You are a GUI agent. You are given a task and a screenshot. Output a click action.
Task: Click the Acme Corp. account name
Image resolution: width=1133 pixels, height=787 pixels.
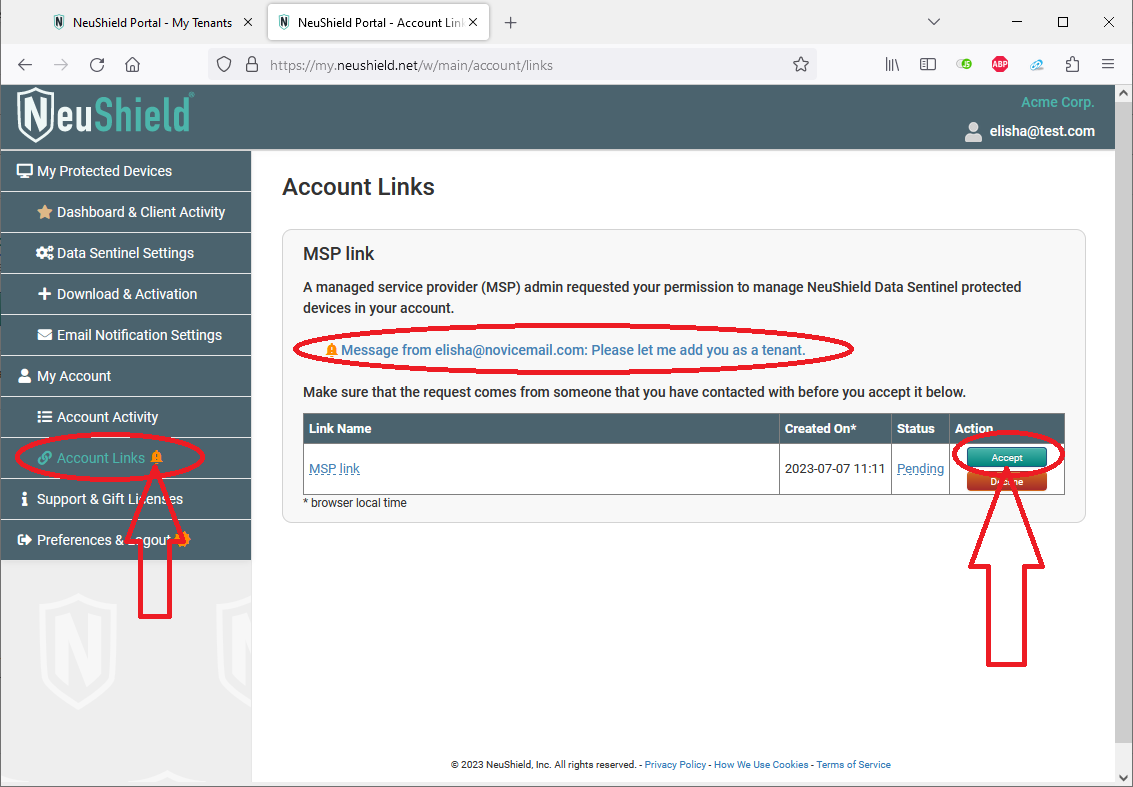pyautogui.click(x=1057, y=103)
